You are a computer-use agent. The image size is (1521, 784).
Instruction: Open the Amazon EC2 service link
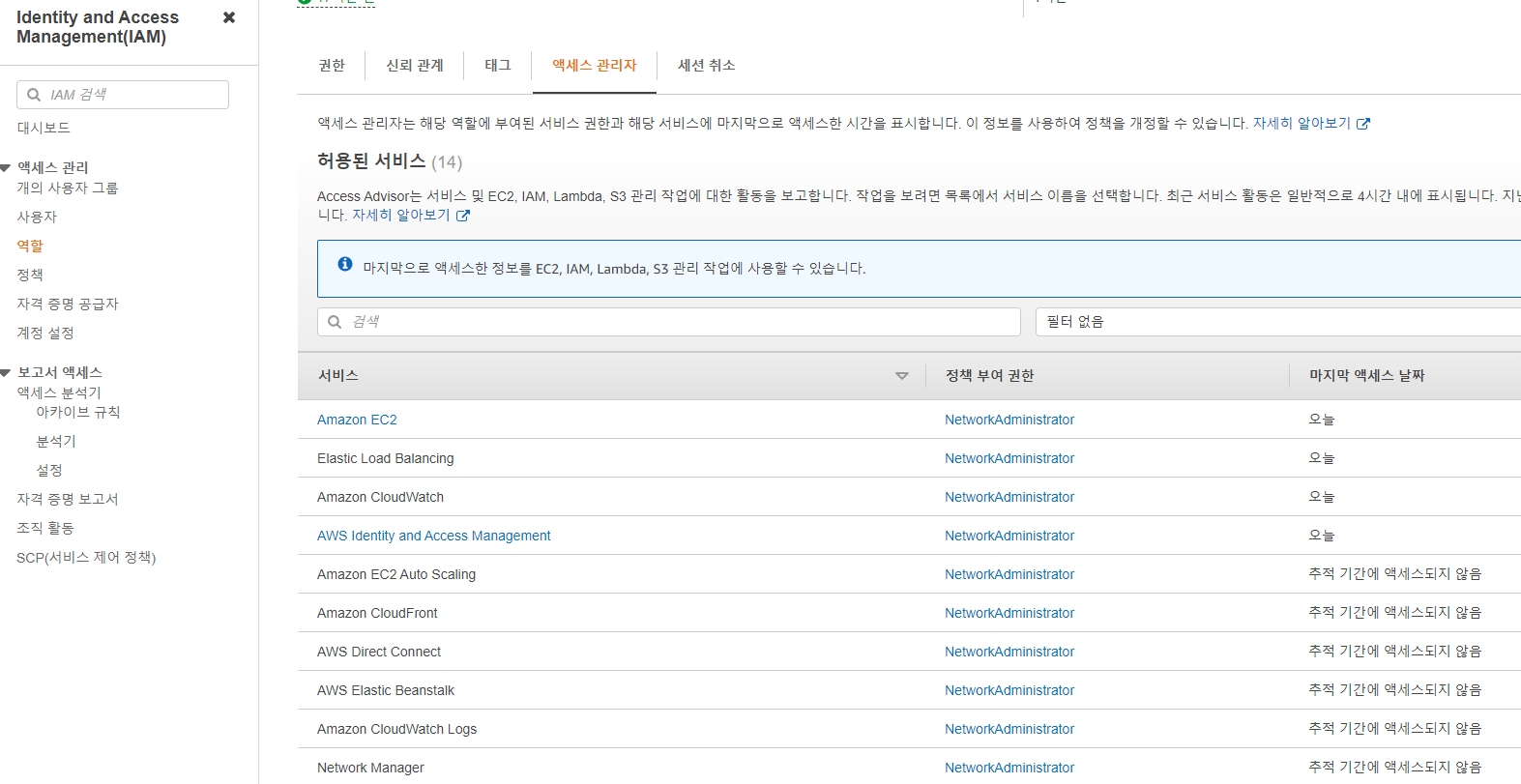(357, 420)
